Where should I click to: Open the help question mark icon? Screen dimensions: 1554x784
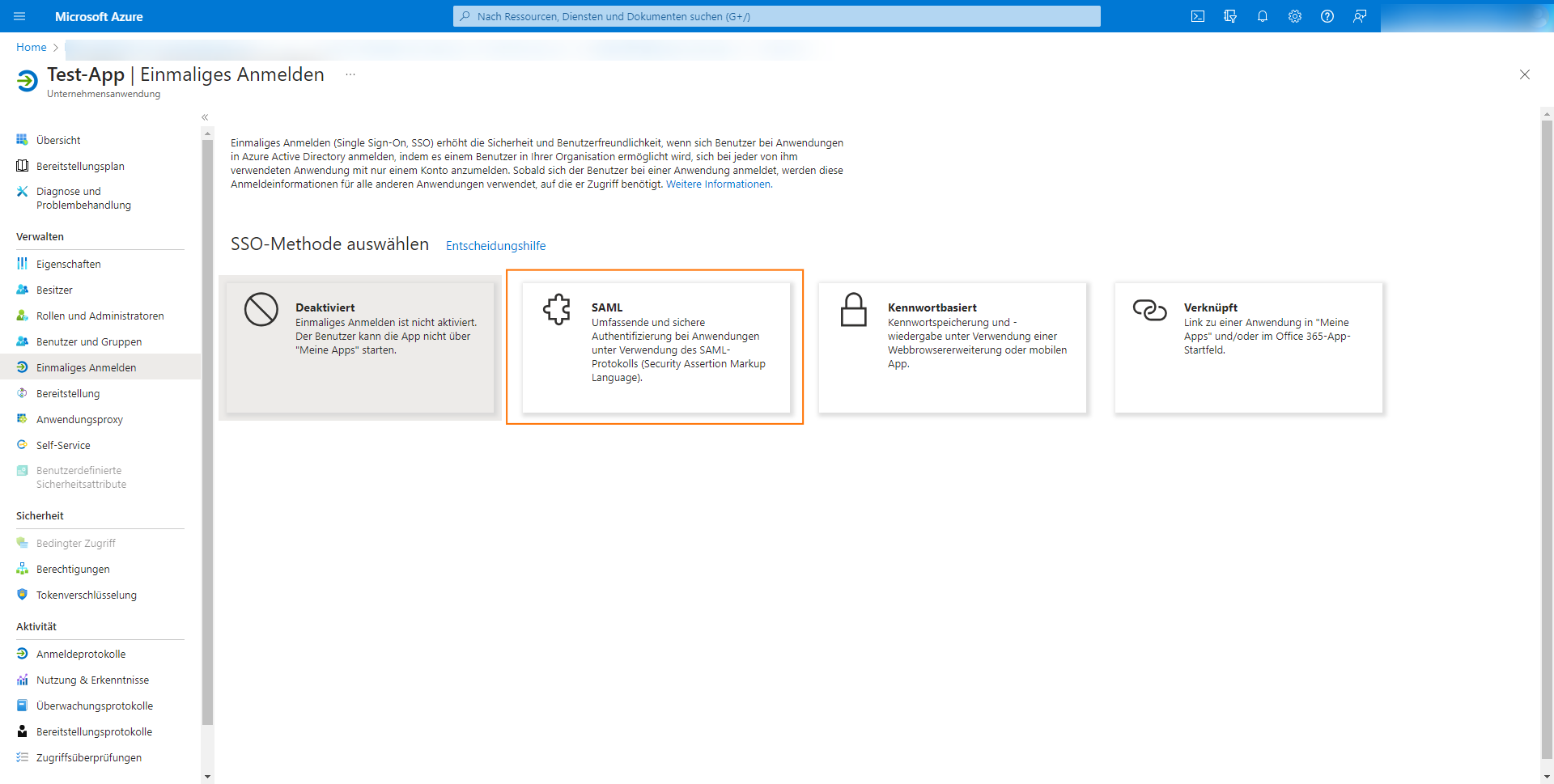pos(1327,16)
